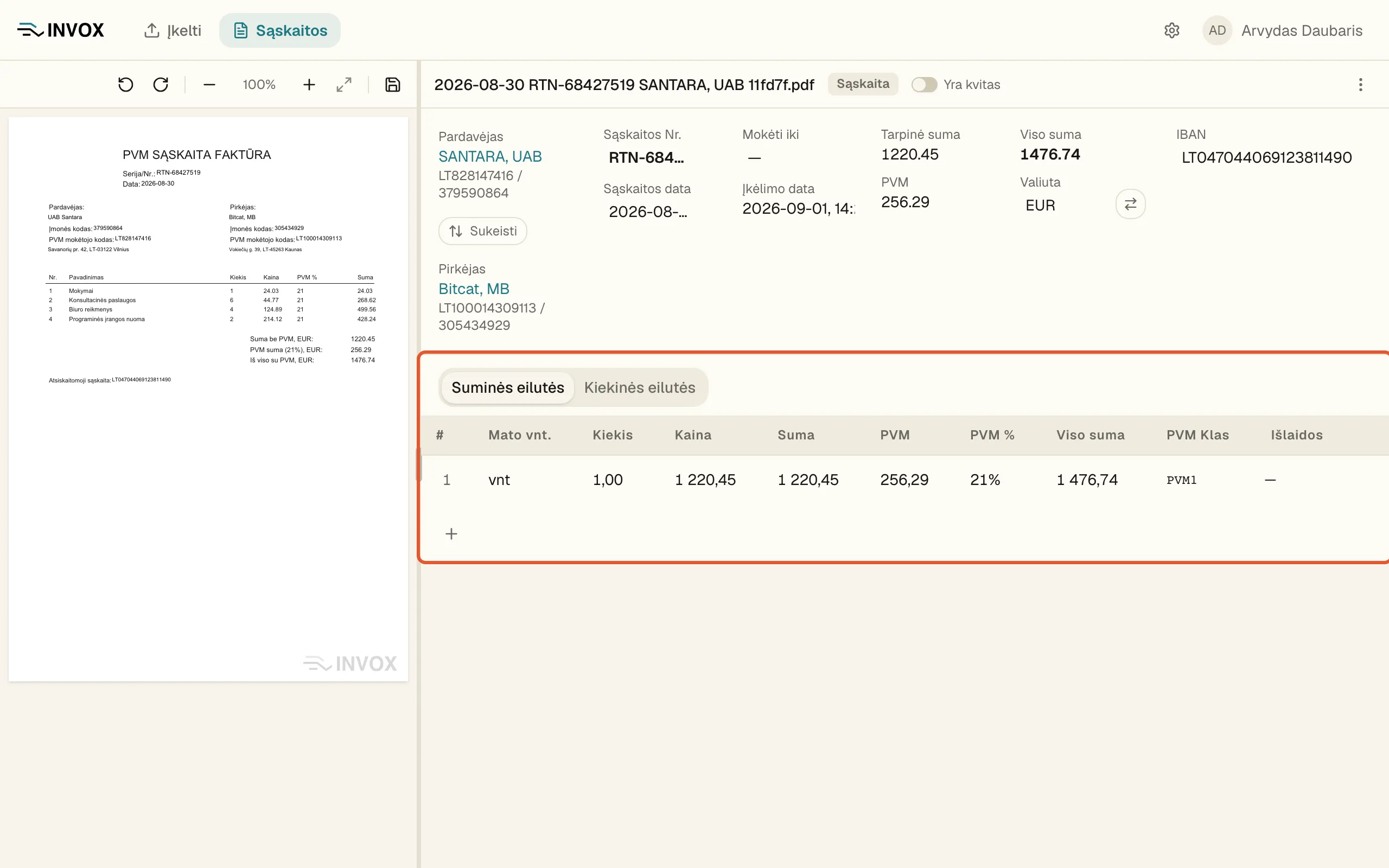Screen dimensions: 1389x868
Task: Click the vnt unit cell
Action: [x=499, y=480]
